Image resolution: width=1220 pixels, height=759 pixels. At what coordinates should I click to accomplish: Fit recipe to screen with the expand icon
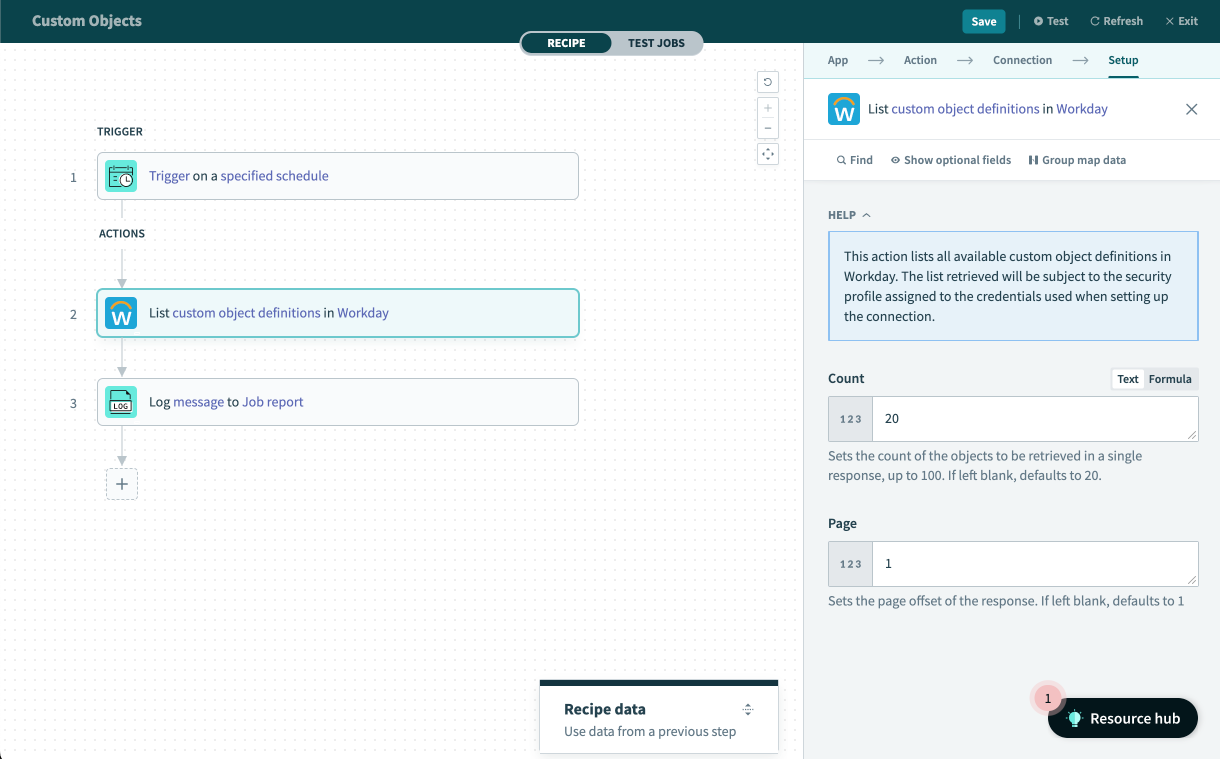coord(768,154)
